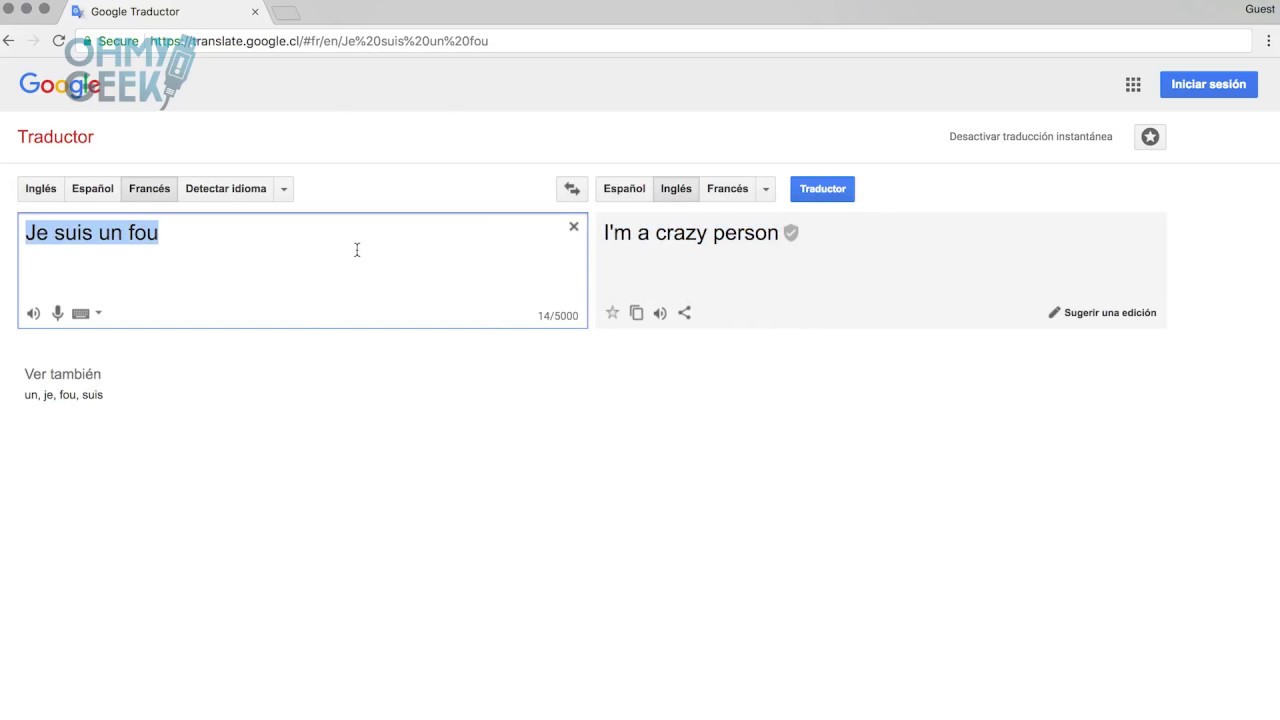Open the Google apps grid

click(1133, 85)
